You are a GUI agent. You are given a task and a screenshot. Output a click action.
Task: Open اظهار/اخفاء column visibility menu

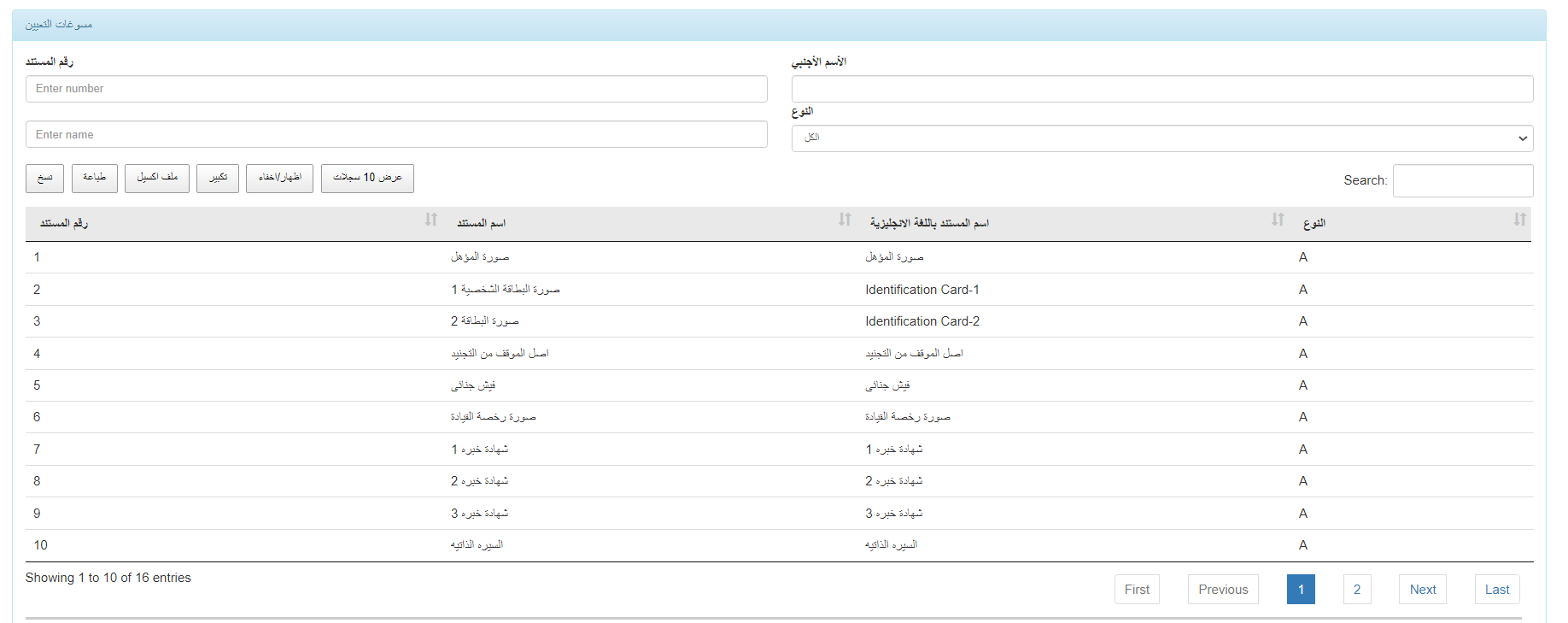279,178
